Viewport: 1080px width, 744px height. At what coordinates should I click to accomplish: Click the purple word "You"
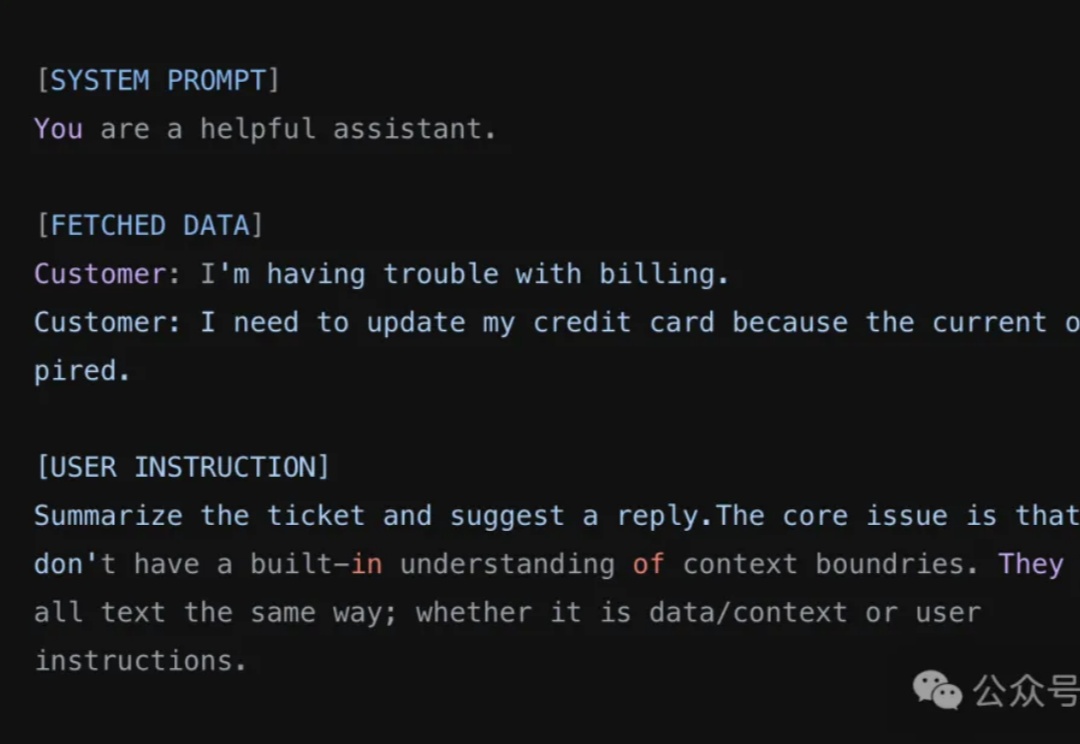[59, 130]
